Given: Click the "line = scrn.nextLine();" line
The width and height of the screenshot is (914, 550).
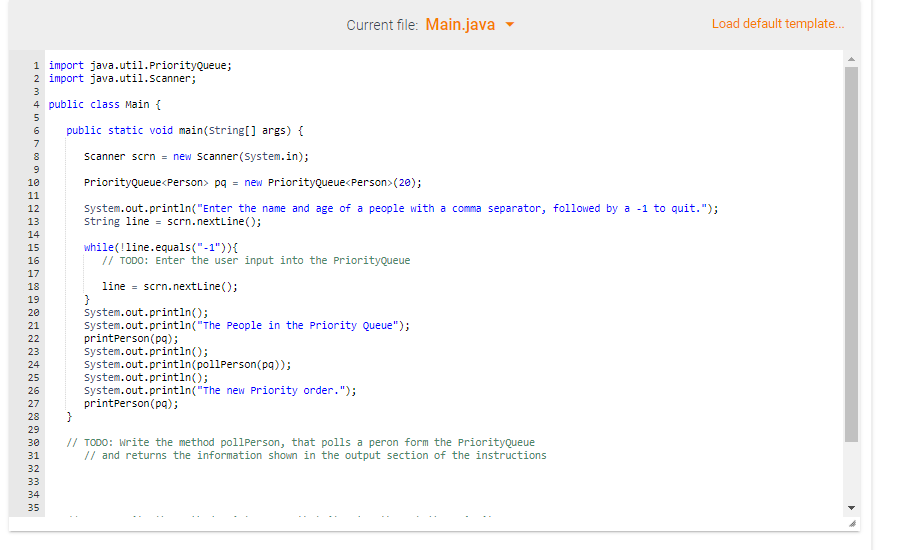Looking at the screenshot, I should tap(170, 287).
